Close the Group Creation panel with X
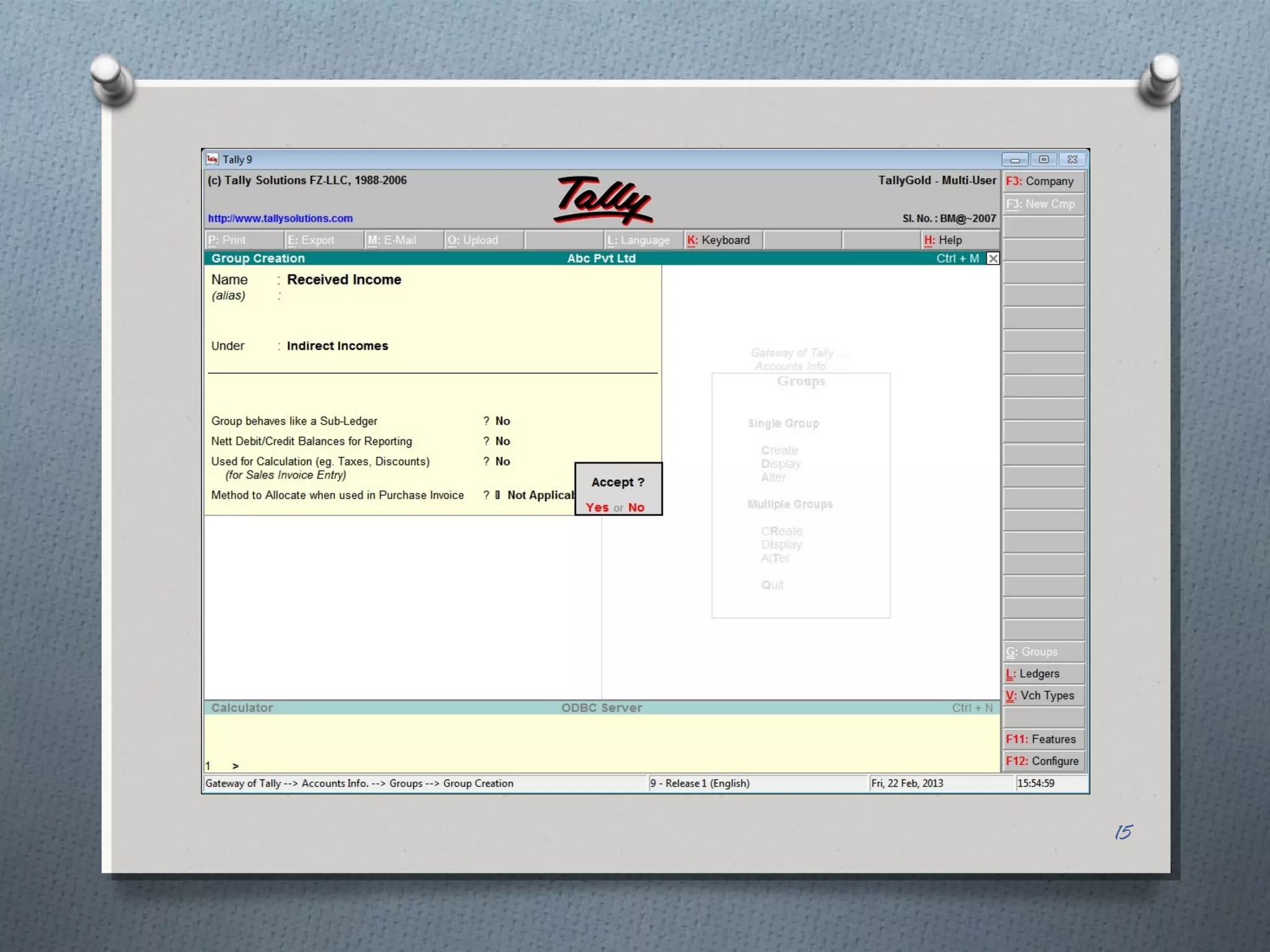 993,258
